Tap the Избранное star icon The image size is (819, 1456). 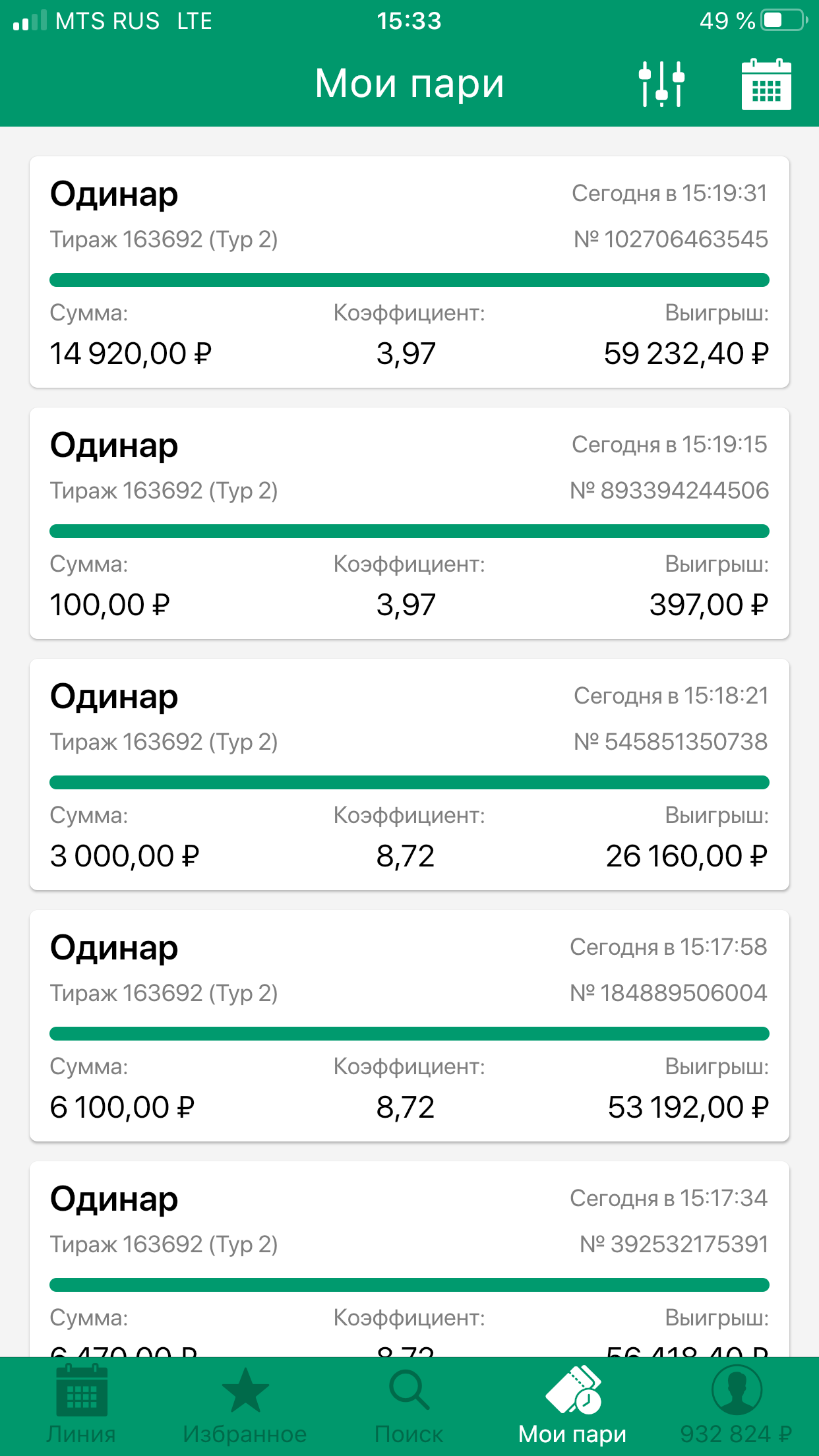(245, 1390)
